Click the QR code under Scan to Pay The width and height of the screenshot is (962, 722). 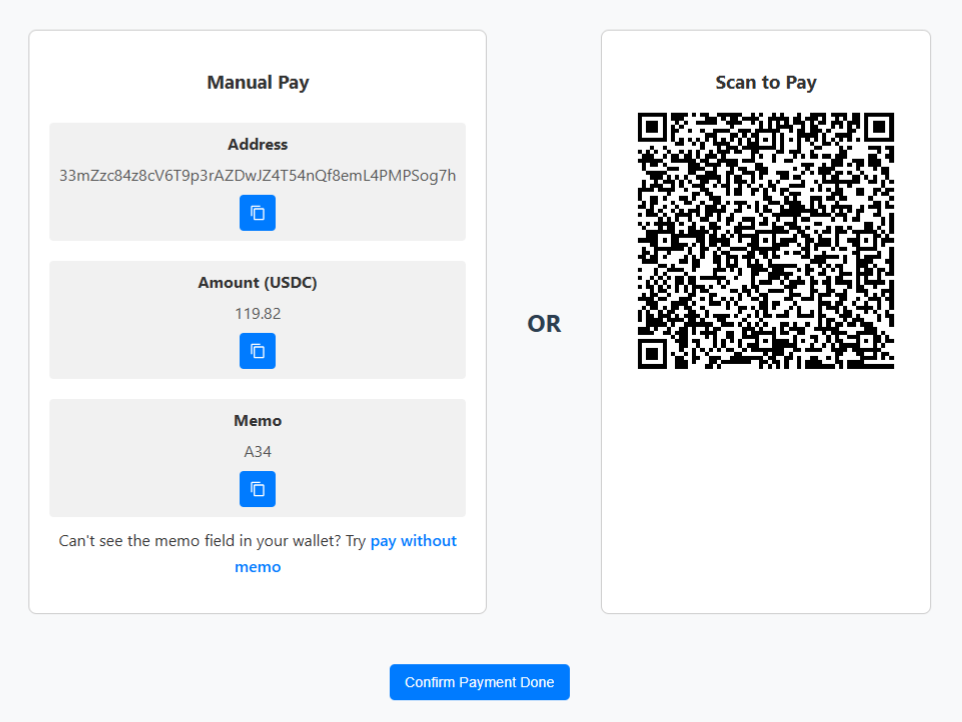(765, 240)
